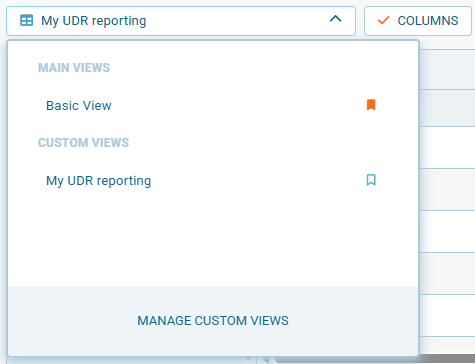
Task: Toggle the orange bookmark on Basic View
Action: (371, 105)
